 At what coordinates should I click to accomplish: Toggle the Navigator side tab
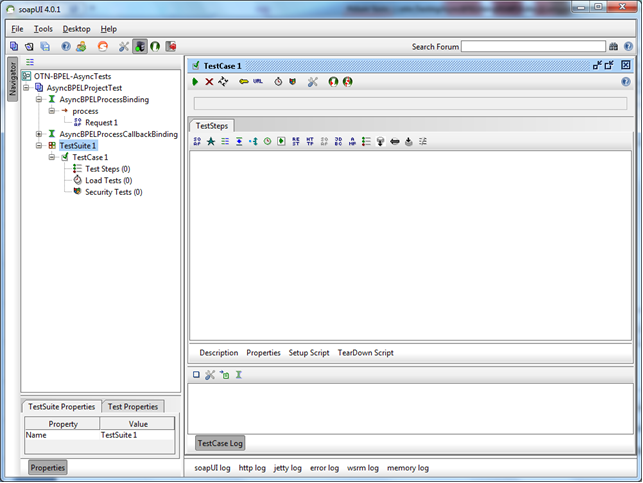pos(12,79)
